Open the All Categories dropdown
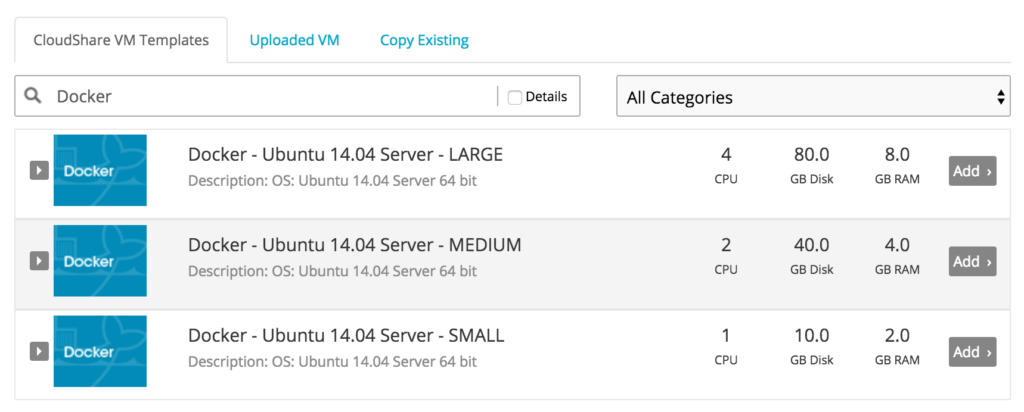 (813, 97)
